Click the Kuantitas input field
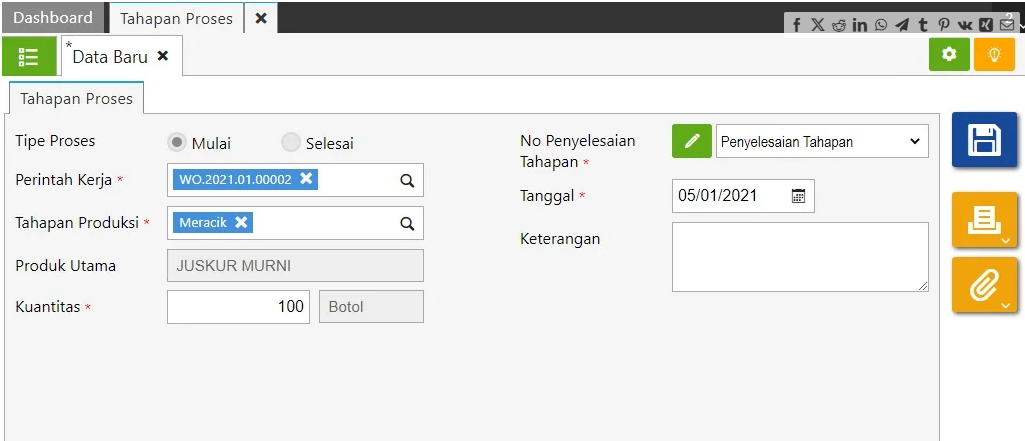The height and width of the screenshot is (441, 1025). click(x=239, y=307)
